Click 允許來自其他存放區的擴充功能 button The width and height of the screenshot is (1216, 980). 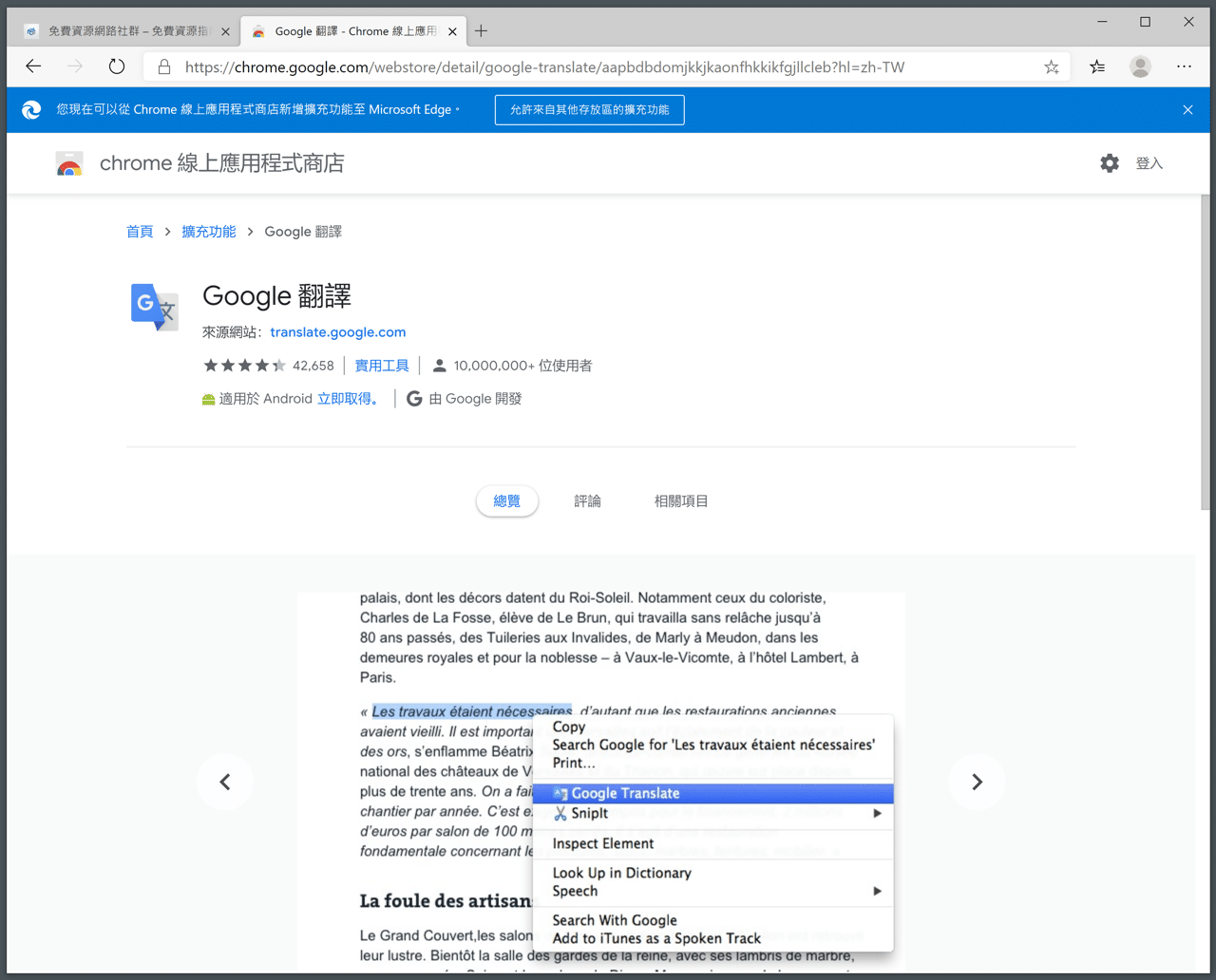590,110
